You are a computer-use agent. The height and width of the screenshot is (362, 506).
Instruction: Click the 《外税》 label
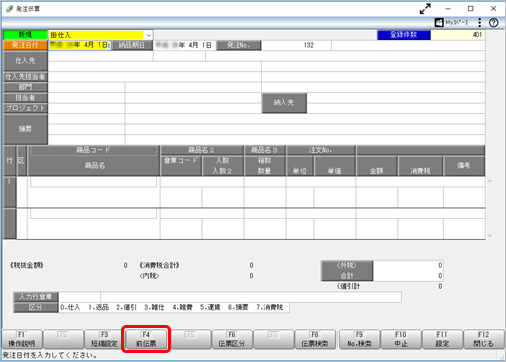tap(347, 266)
